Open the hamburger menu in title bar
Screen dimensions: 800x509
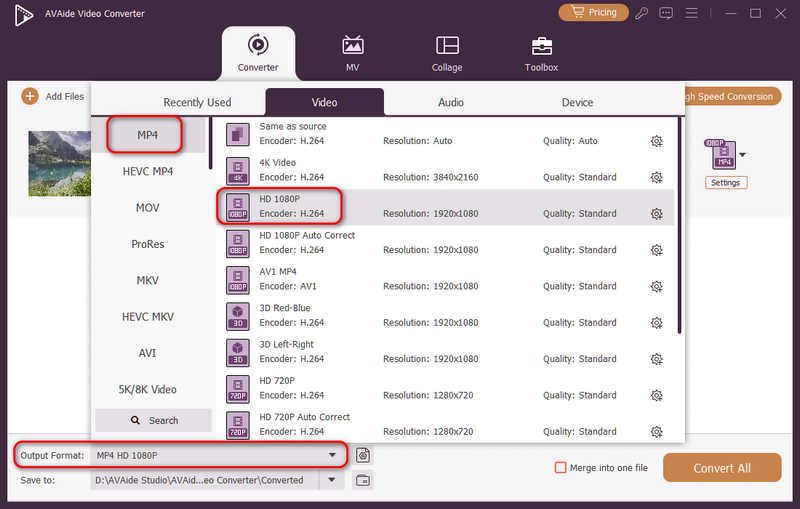point(691,13)
